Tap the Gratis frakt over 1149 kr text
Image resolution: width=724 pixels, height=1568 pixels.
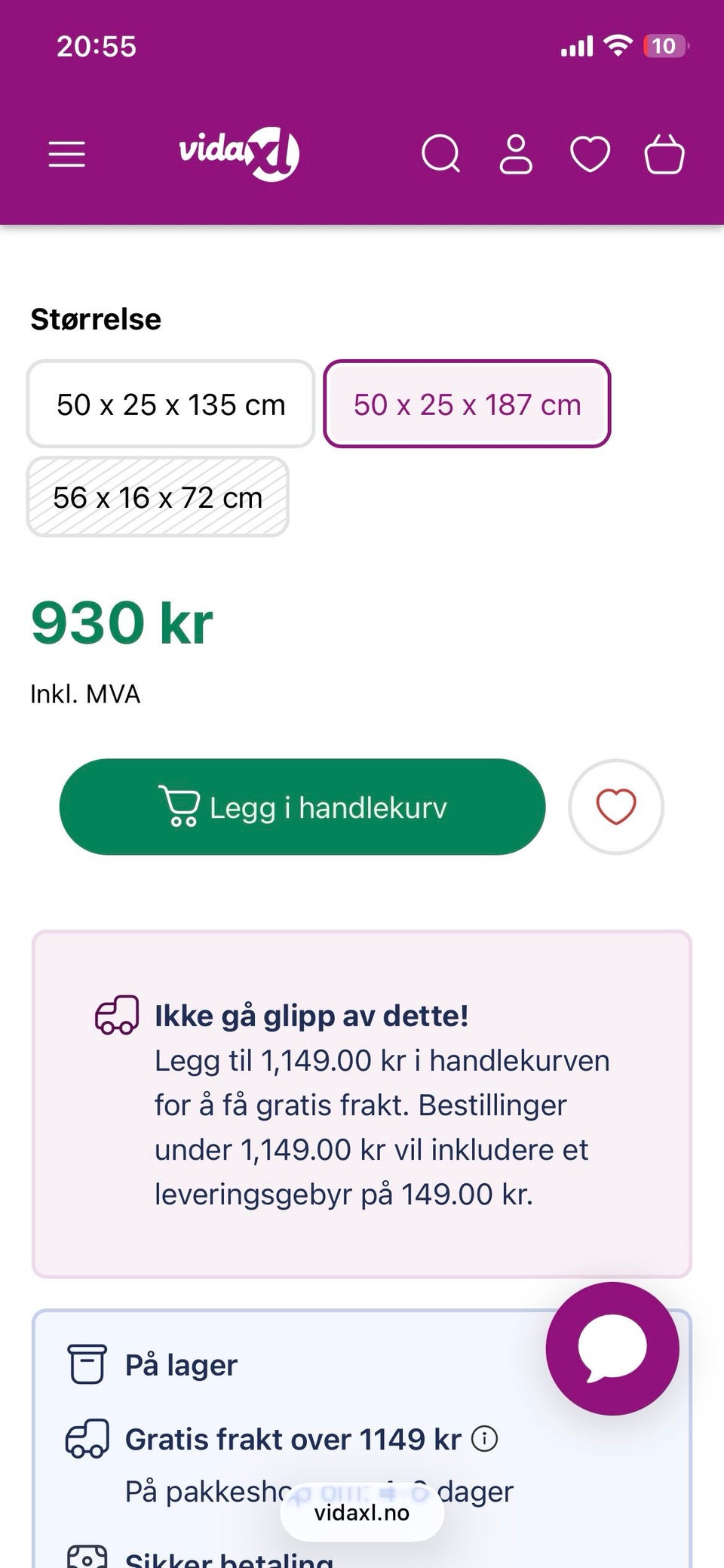293,1440
